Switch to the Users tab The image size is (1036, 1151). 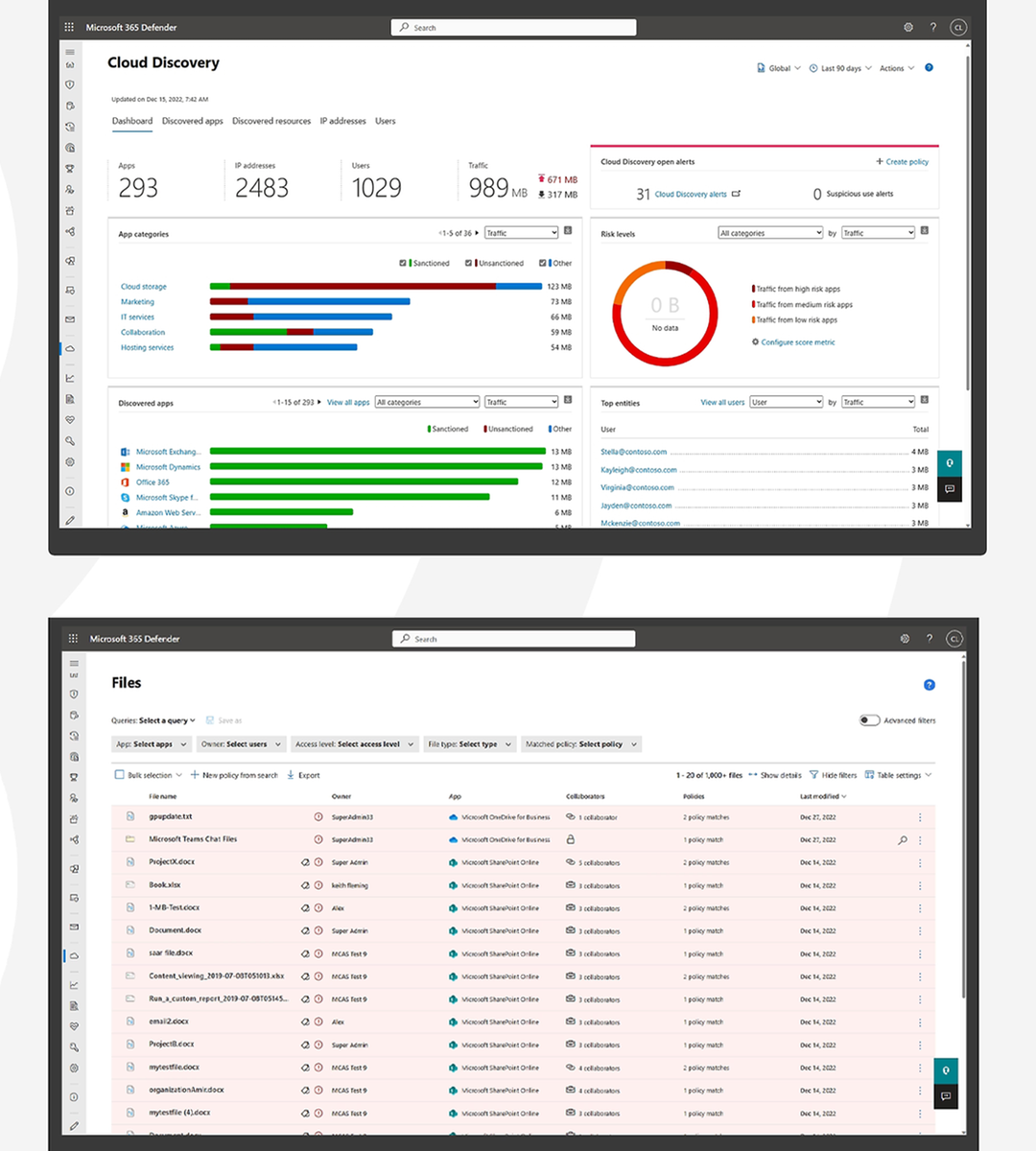coord(385,121)
